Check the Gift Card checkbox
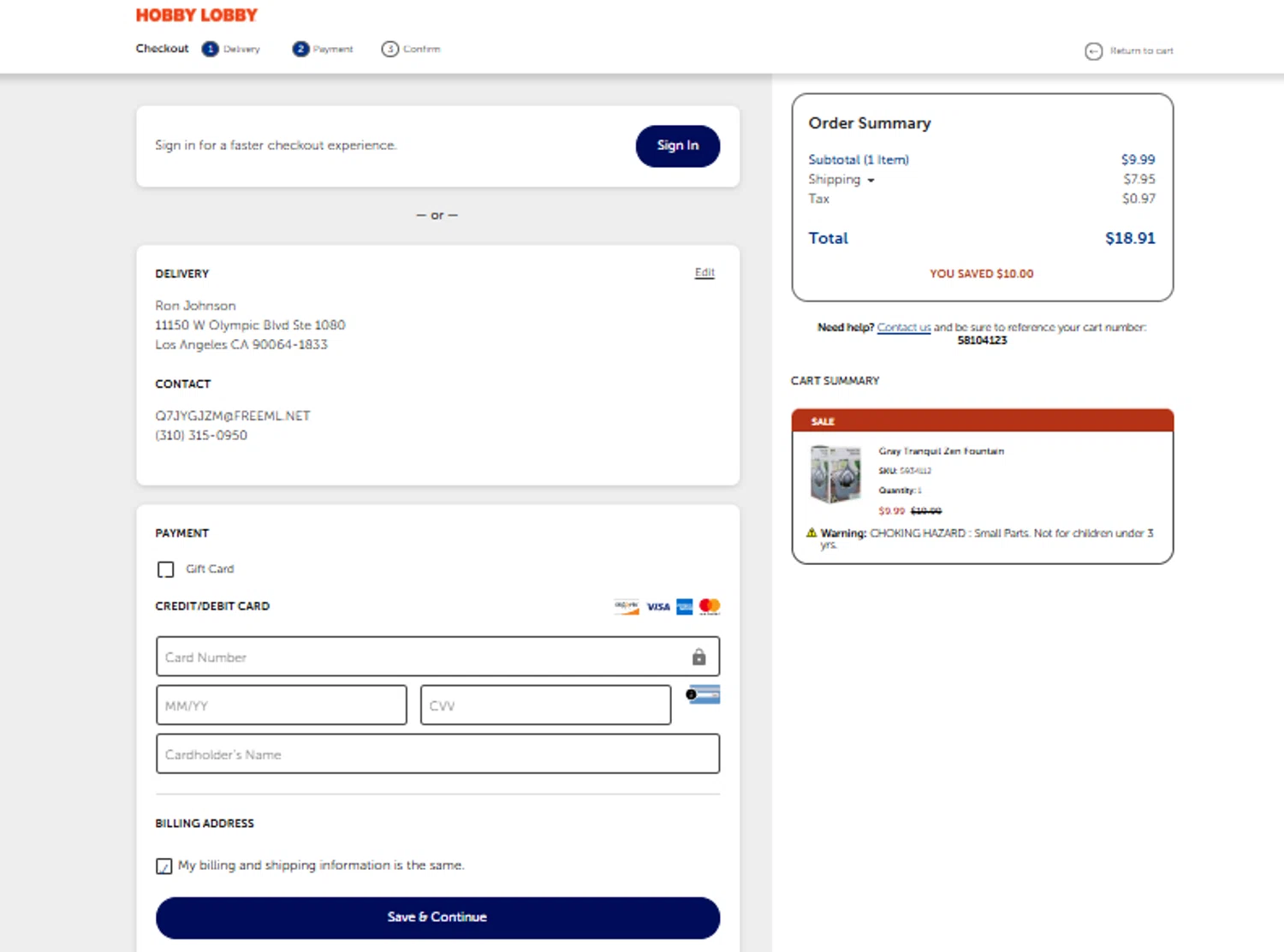Image resolution: width=1284 pixels, height=952 pixels. (x=166, y=569)
